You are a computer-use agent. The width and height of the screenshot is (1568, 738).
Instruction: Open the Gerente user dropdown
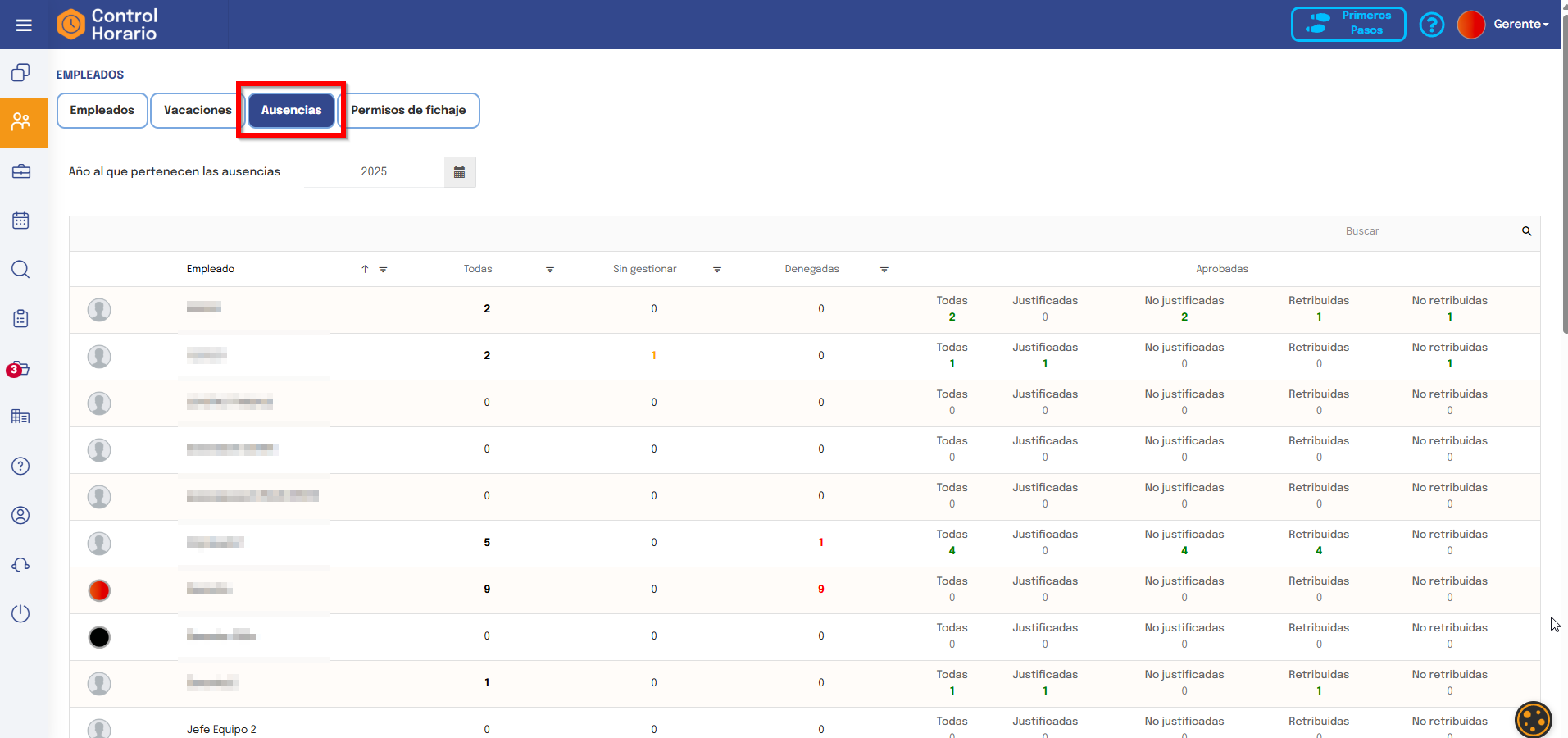(1520, 25)
